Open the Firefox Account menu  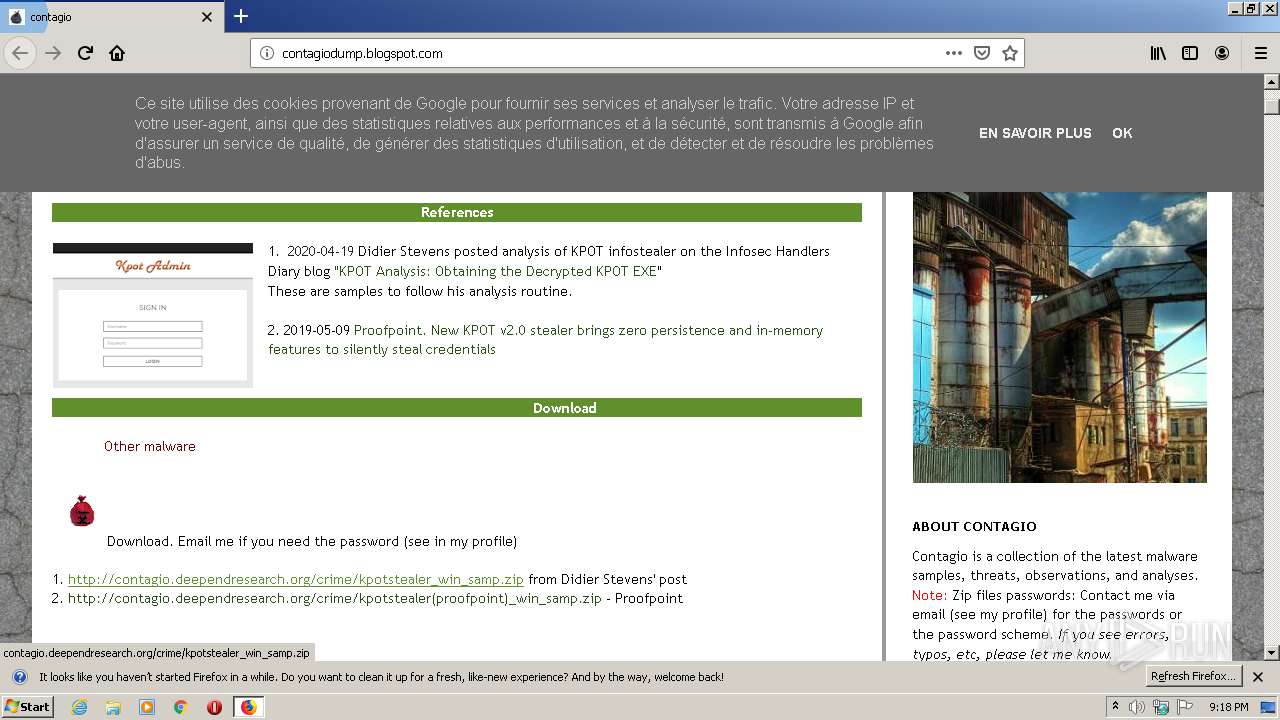click(1222, 53)
